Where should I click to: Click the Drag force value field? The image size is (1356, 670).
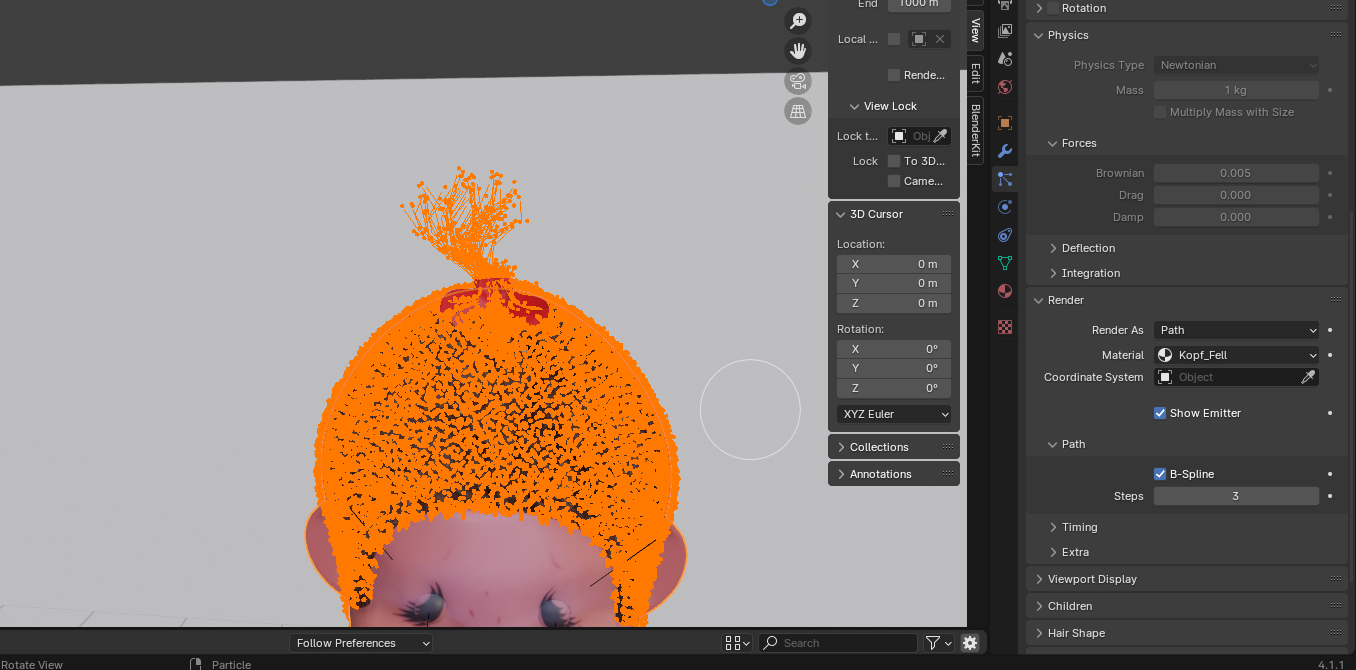click(1236, 195)
